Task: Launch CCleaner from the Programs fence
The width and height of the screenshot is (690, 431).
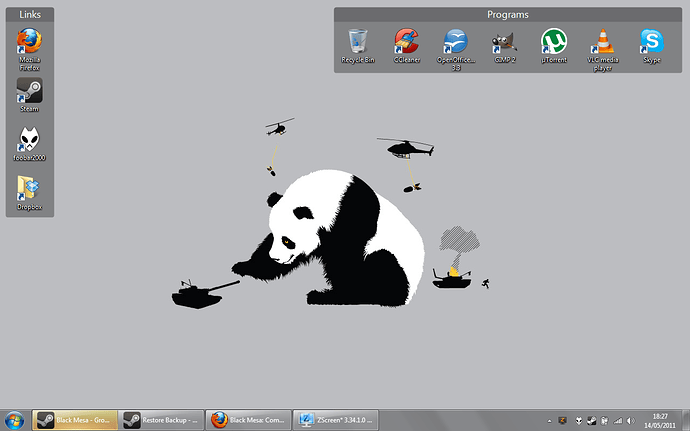Action: click(x=406, y=42)
